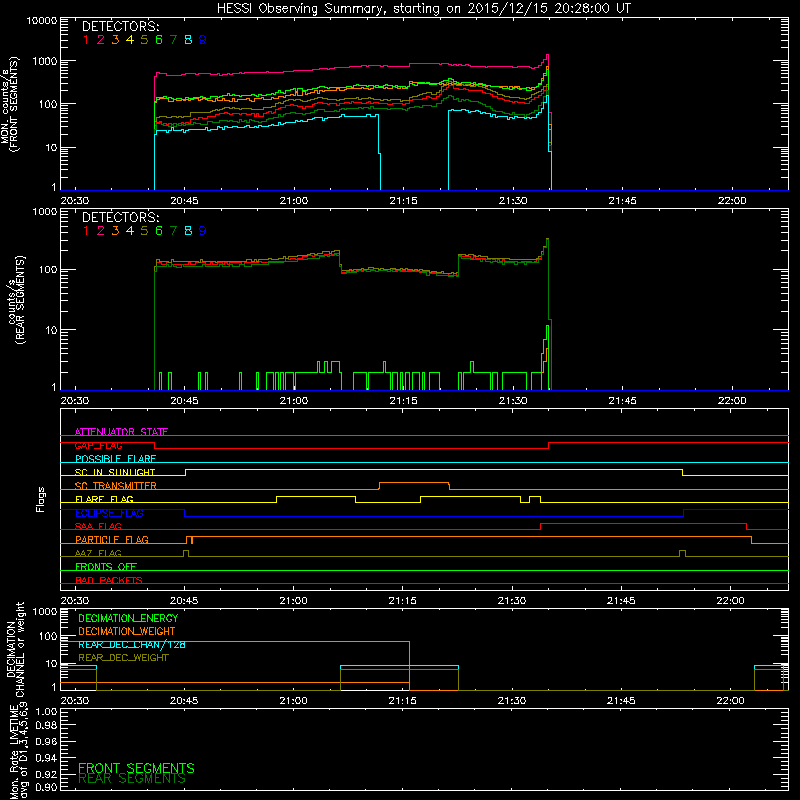This screenshot has height=800, width=800.
Task: Click the FRONTS_OFF flag label
Action: [x=106, y=566]
